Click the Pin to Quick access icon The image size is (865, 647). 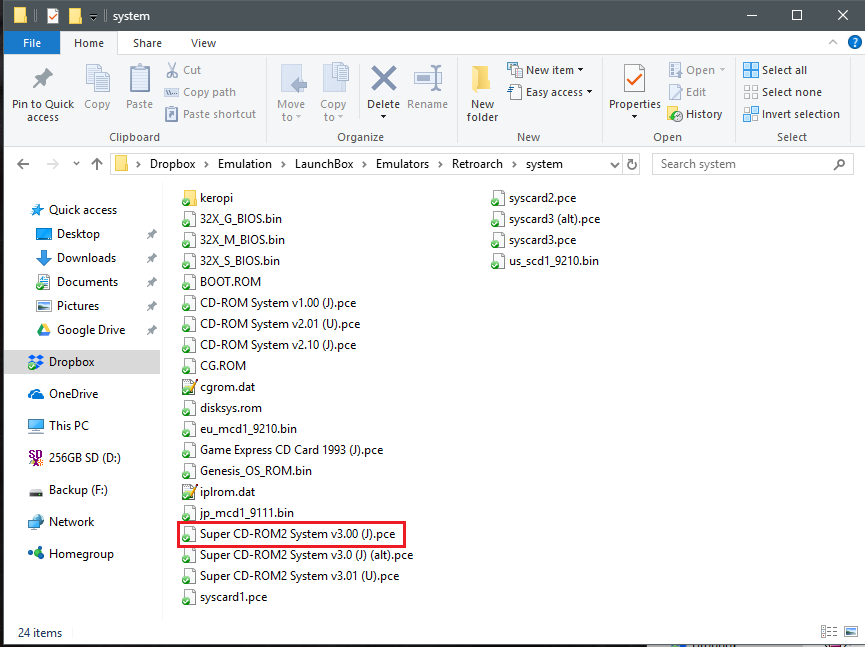(42, 79)
